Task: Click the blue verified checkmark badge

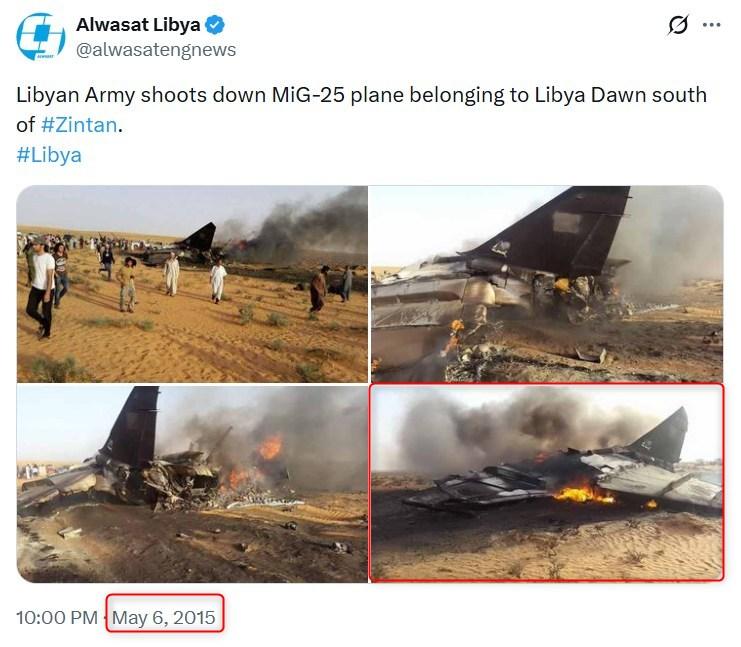Action: tap(215, 25)
